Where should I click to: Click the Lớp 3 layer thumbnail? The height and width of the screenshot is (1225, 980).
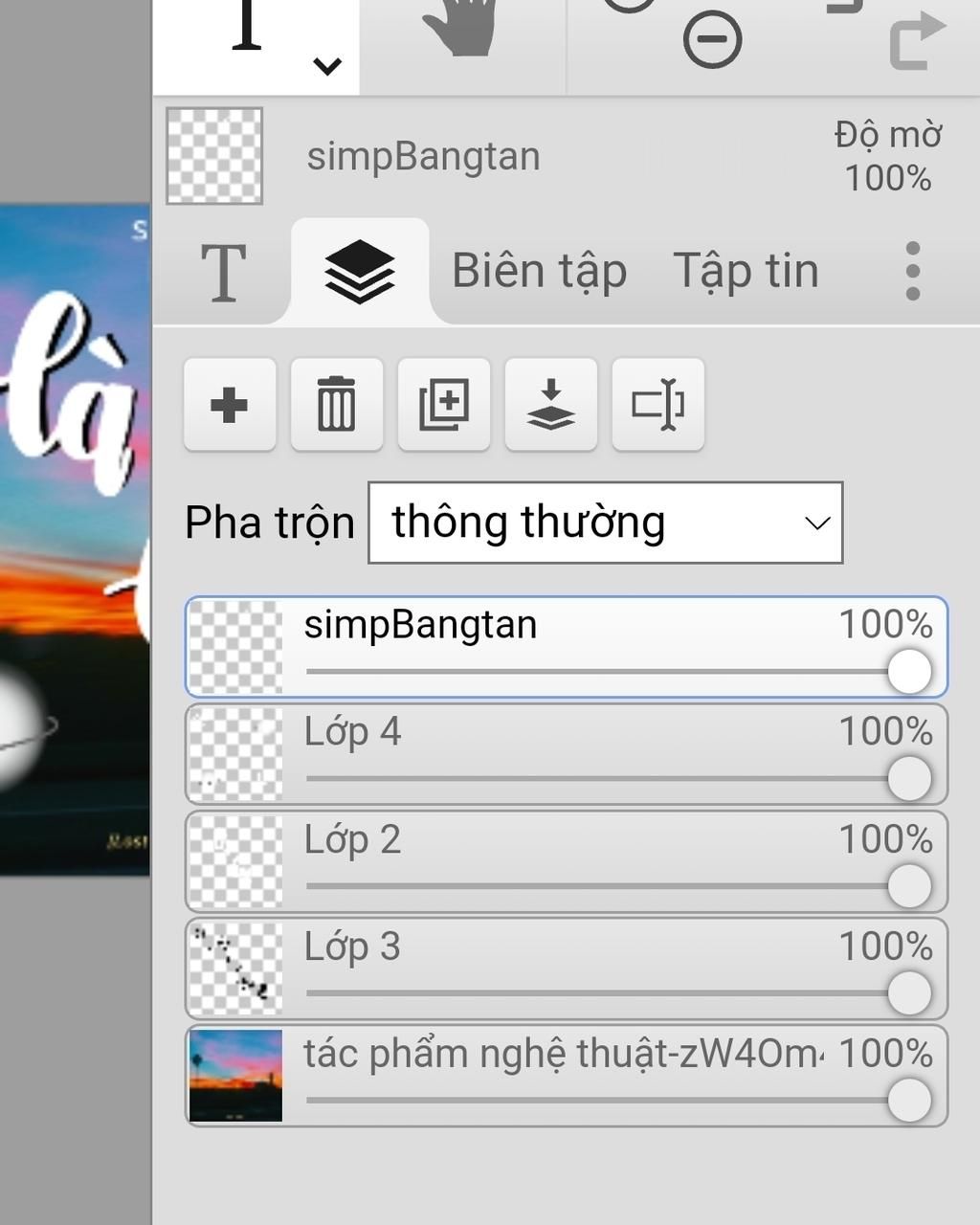point(235,969)
